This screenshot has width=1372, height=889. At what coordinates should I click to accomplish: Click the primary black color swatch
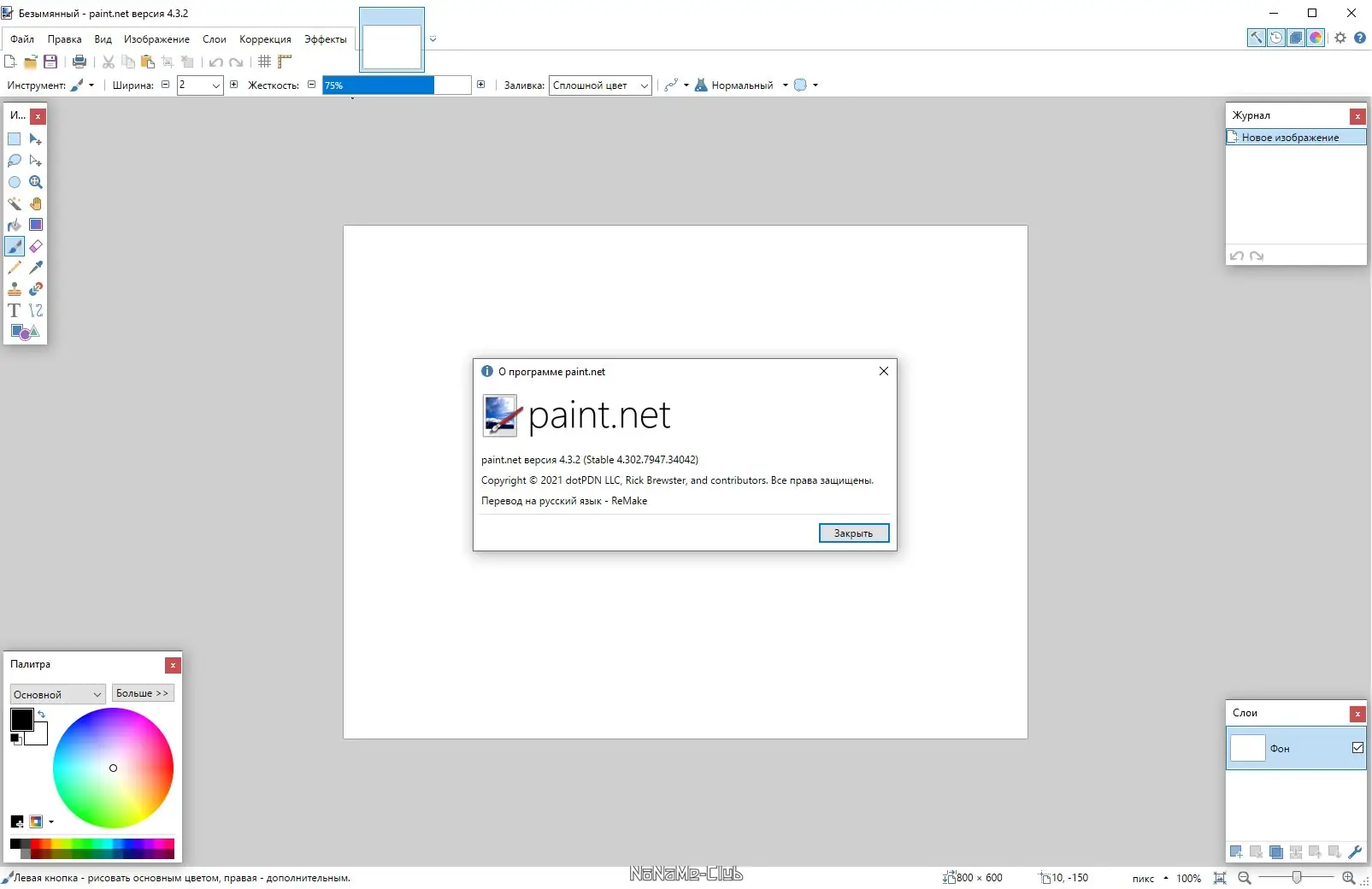click(x=22, y=720)
